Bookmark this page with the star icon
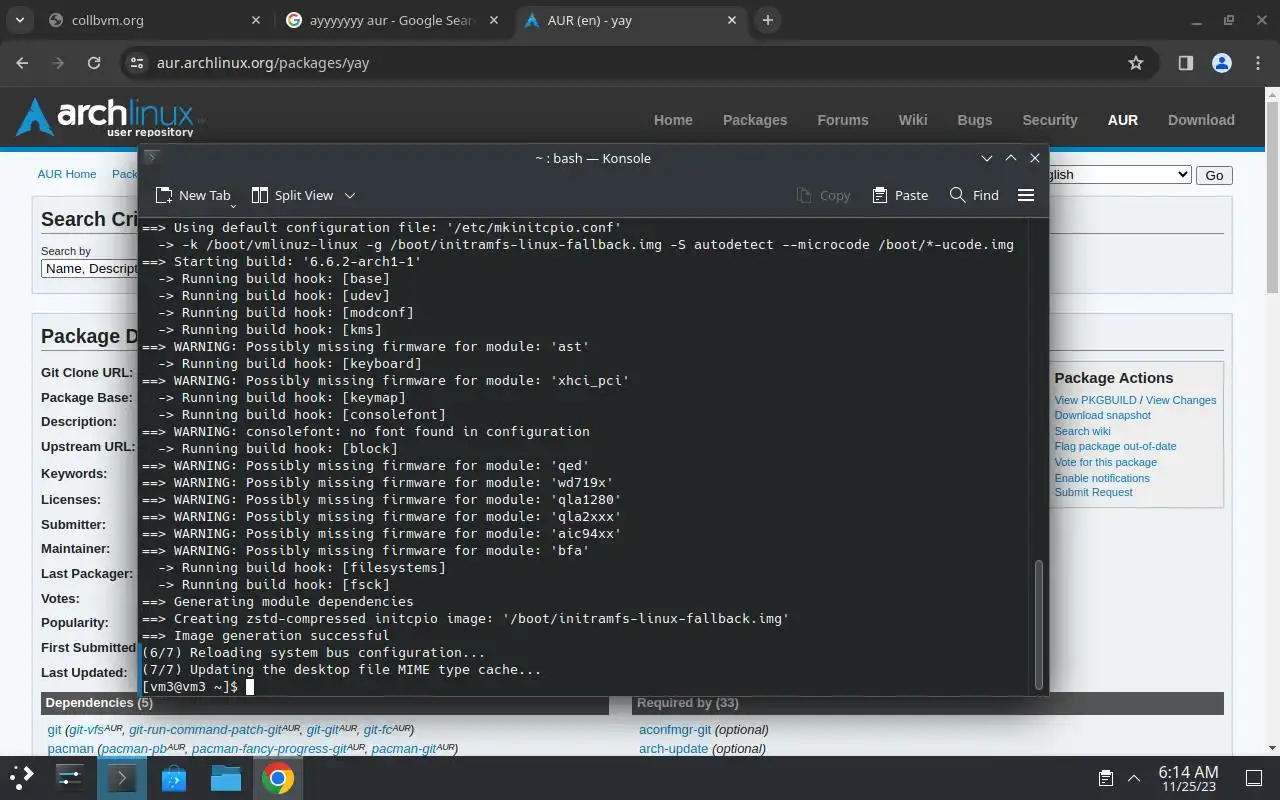This screenshot has width=1280, height=800. point(1135,63)
